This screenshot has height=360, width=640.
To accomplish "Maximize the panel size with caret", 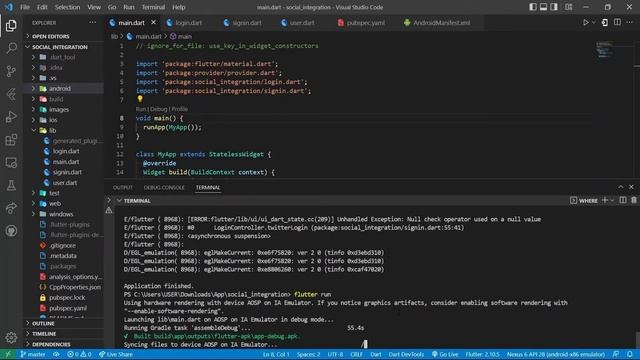I will [621, 187].
